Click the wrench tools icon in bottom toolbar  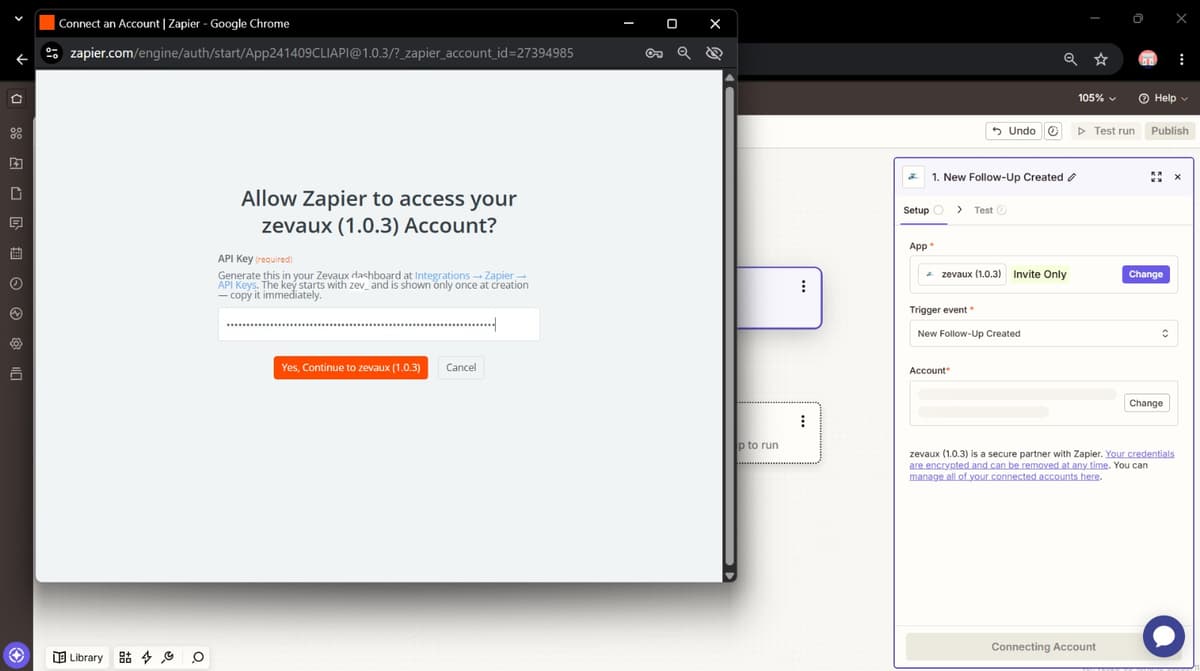168,657
